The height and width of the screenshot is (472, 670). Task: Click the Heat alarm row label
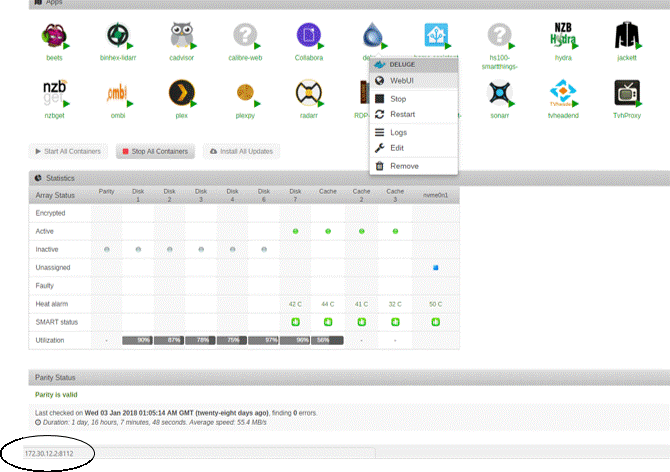51,304
